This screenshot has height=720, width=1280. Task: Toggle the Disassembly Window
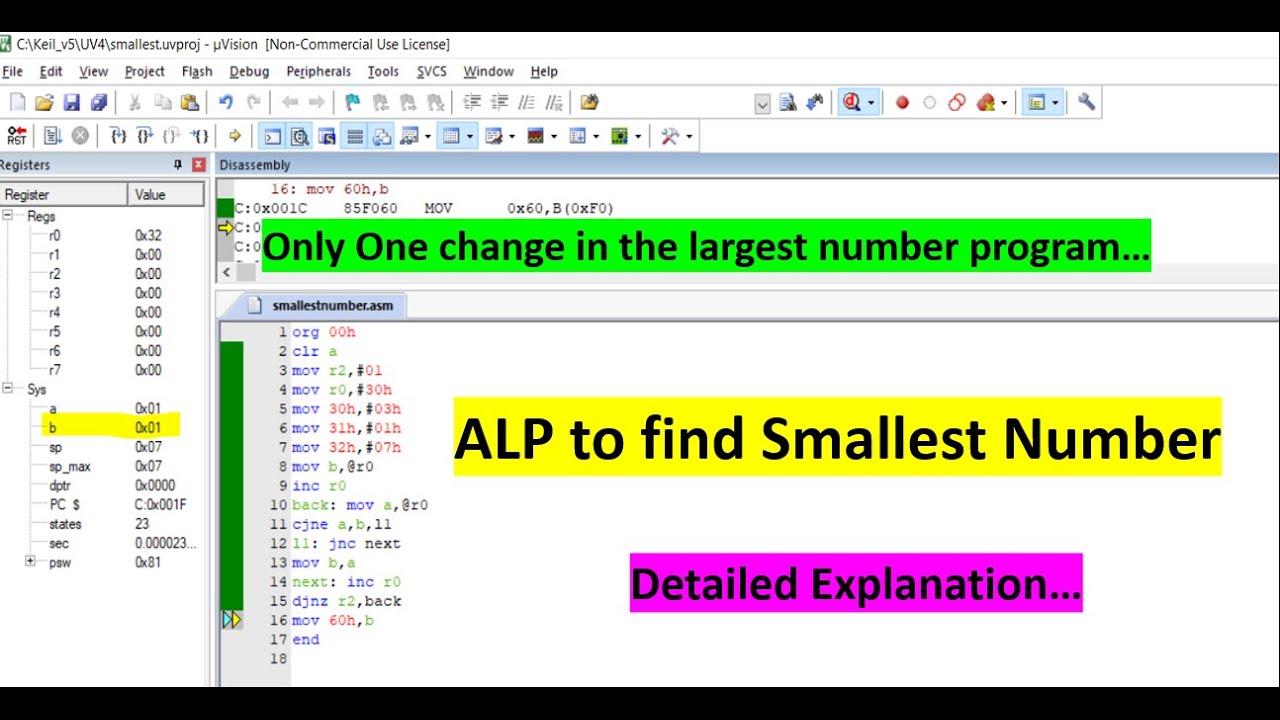click(x=299, y=136)
